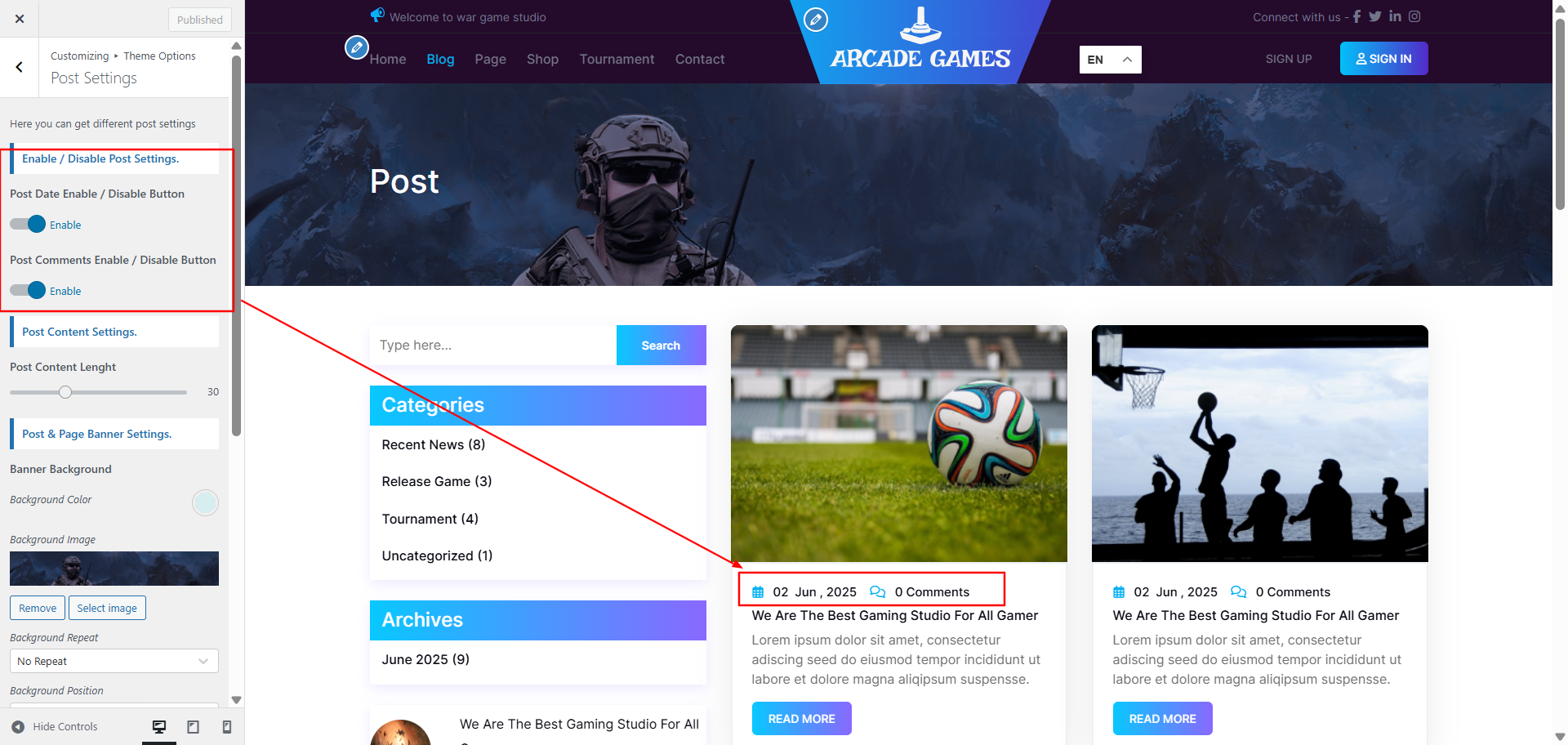Image resolution: width=1568 pixels, height=745 pixels.
Task: Open the Tournament menu item
Action: [617, 59]
